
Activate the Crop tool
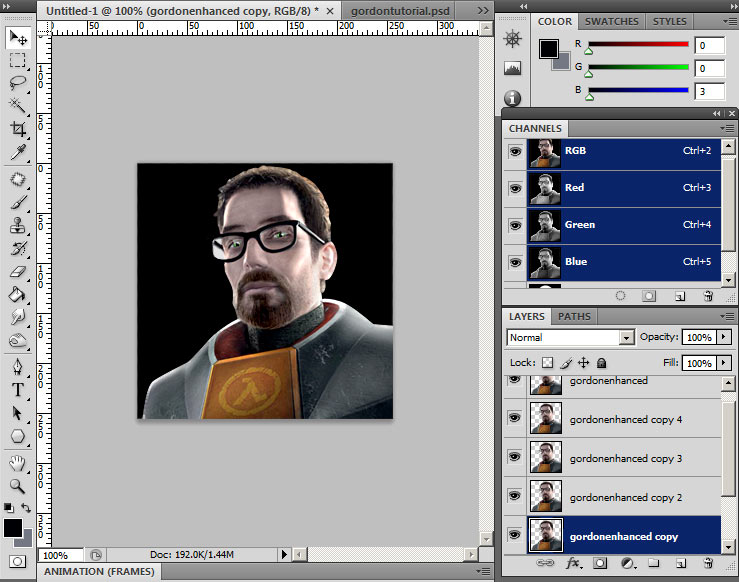coord(18,129)
